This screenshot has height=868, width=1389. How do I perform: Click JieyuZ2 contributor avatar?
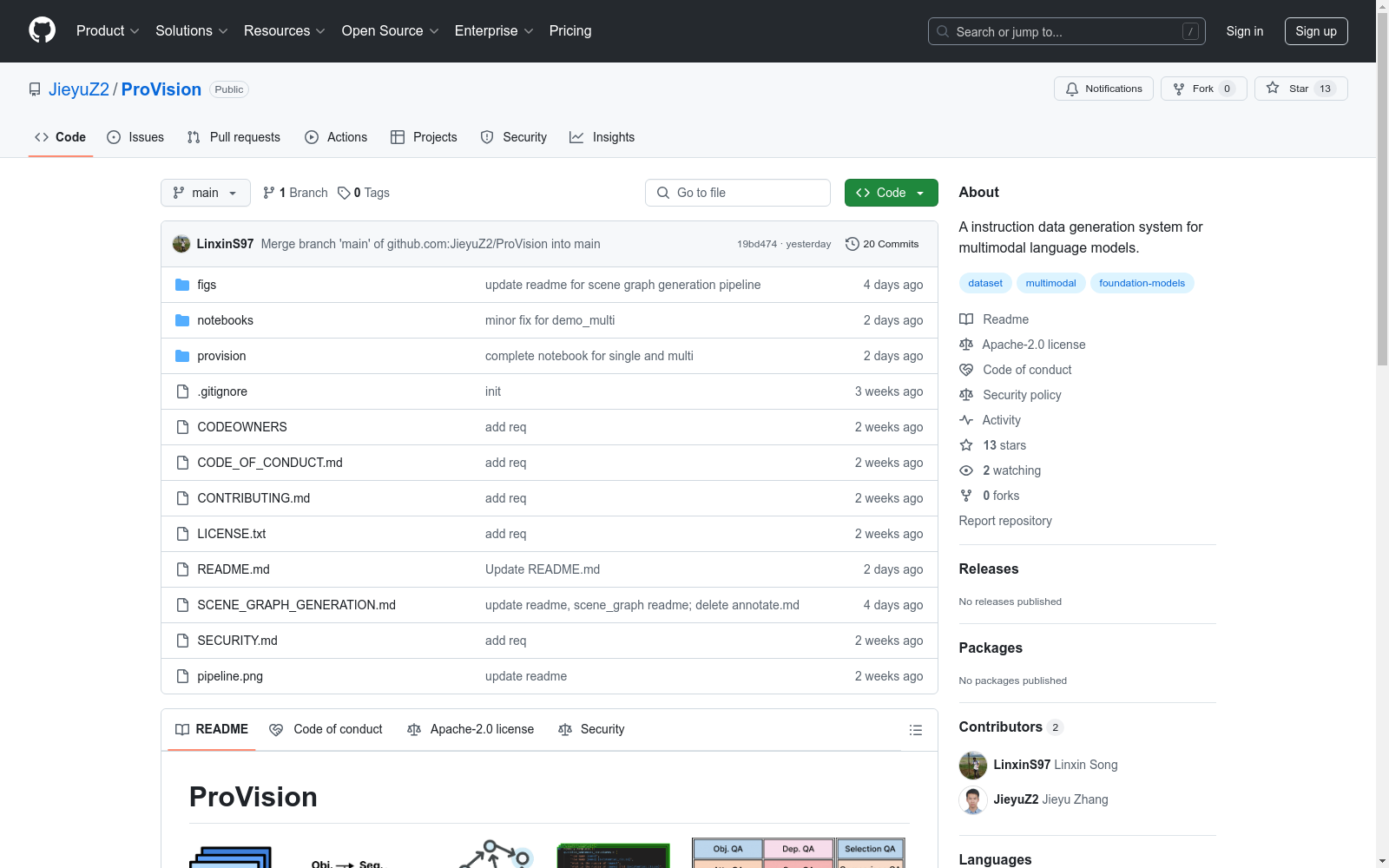pos(973,799)
